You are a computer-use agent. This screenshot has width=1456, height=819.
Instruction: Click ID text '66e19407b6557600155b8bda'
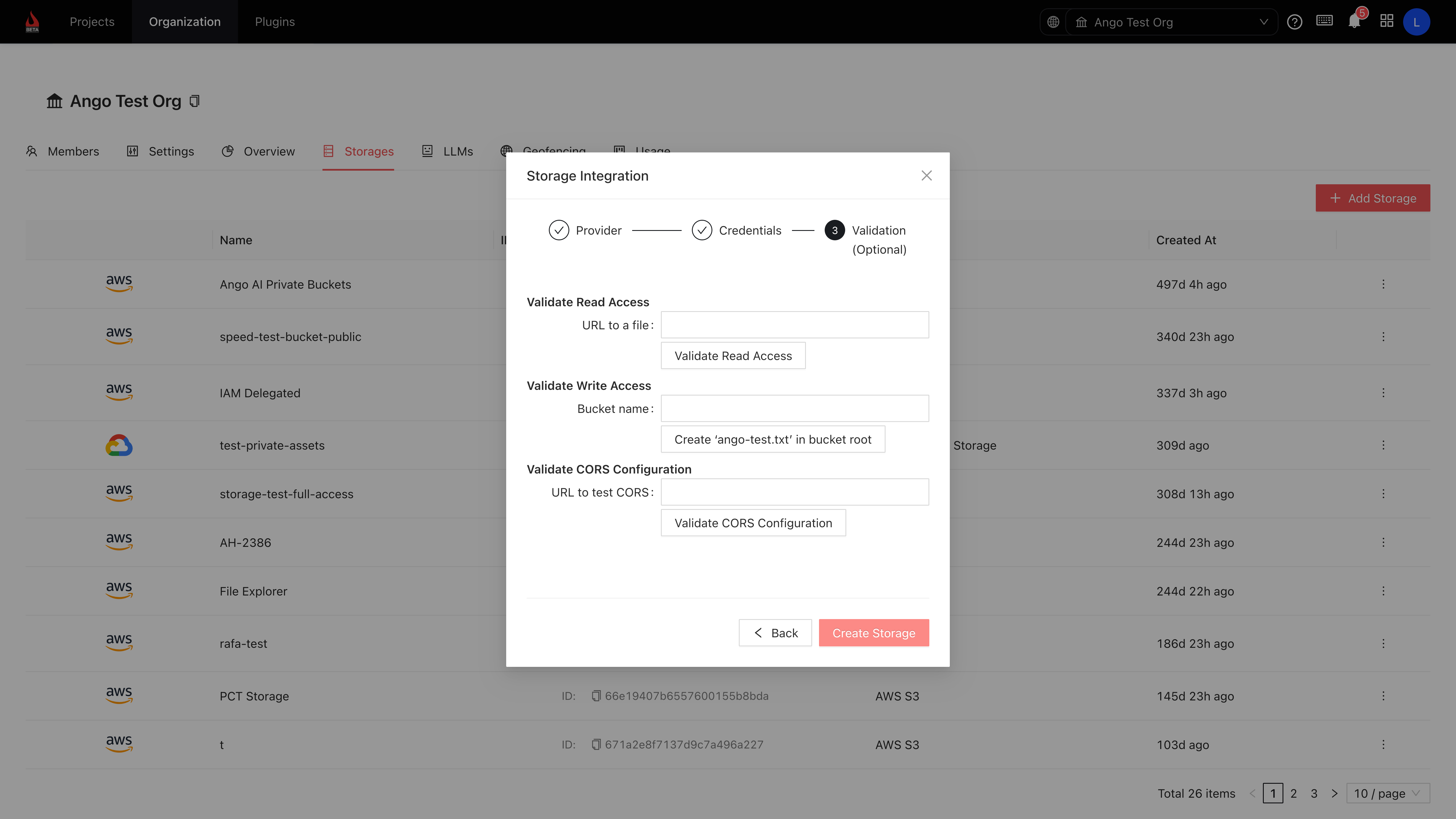[x=687, y=696]
